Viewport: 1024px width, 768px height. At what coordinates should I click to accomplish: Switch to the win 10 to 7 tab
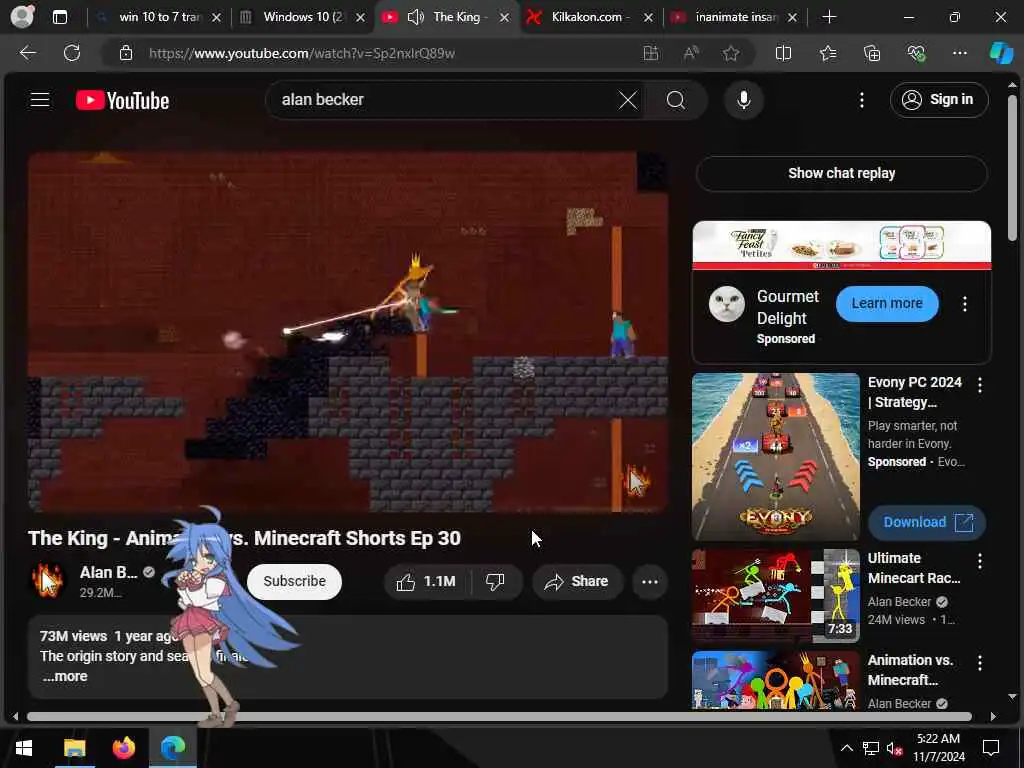pos(157,17)
